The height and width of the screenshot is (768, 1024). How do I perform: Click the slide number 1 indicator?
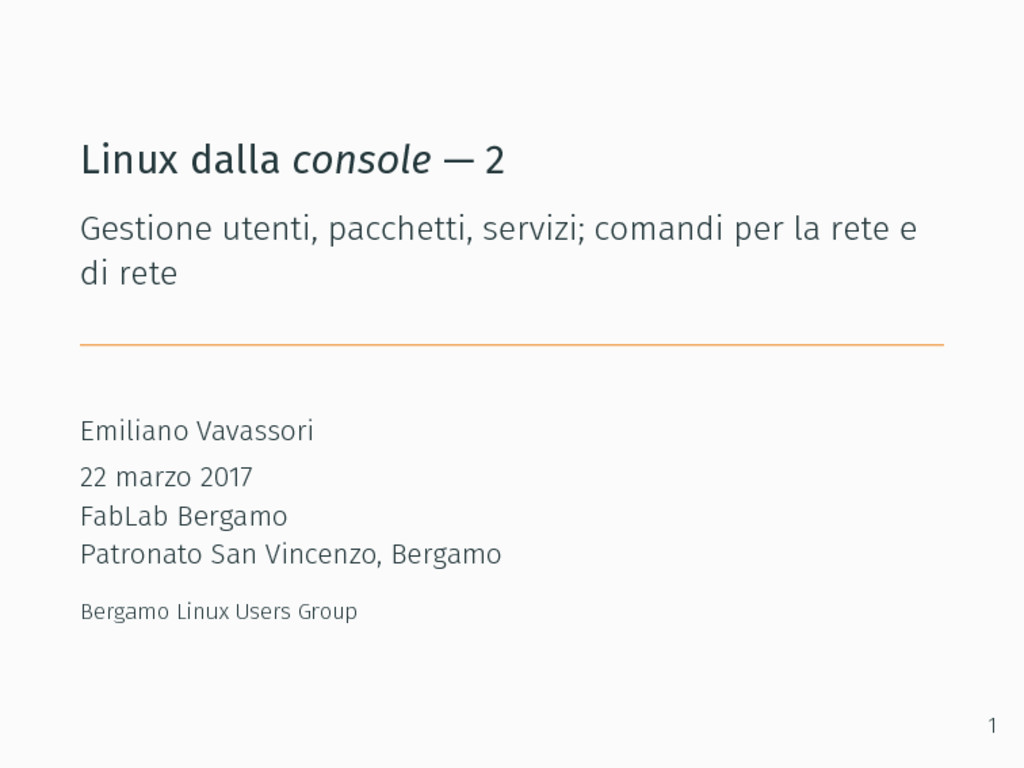tap(992, 726)
